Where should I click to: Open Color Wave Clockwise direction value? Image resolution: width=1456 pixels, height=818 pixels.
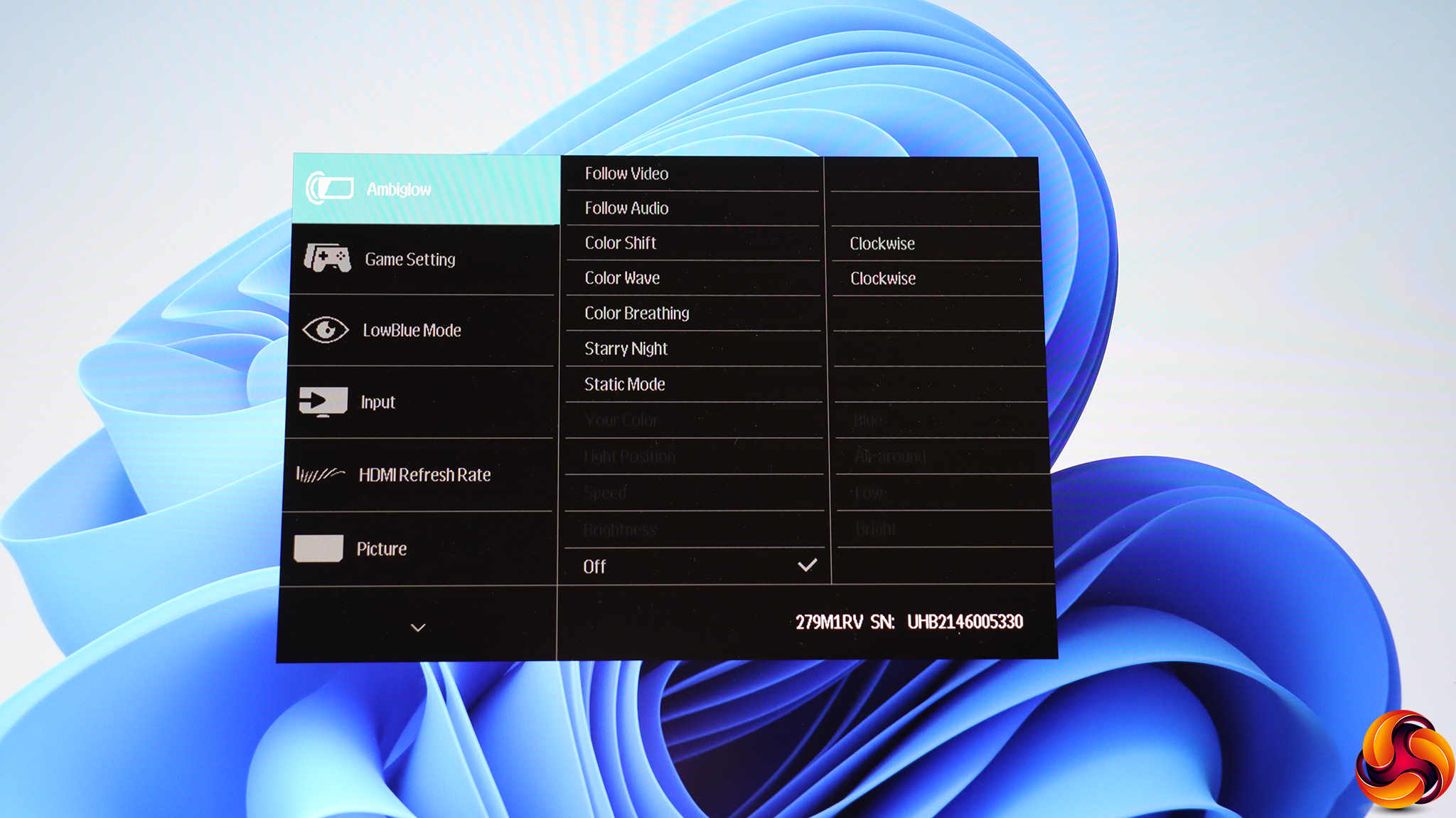click(883, 279)
